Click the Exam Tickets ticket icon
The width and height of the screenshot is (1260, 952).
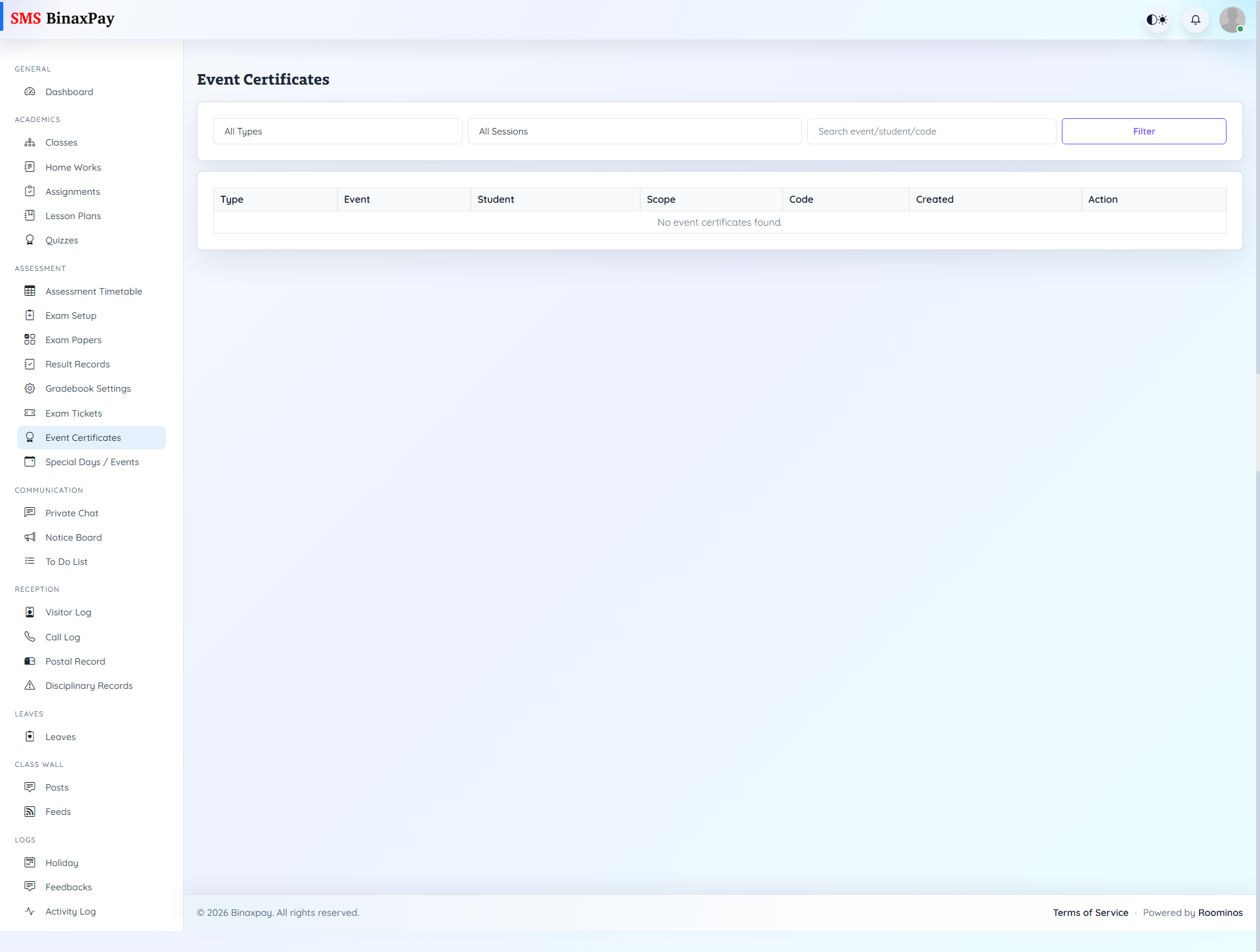30,413
